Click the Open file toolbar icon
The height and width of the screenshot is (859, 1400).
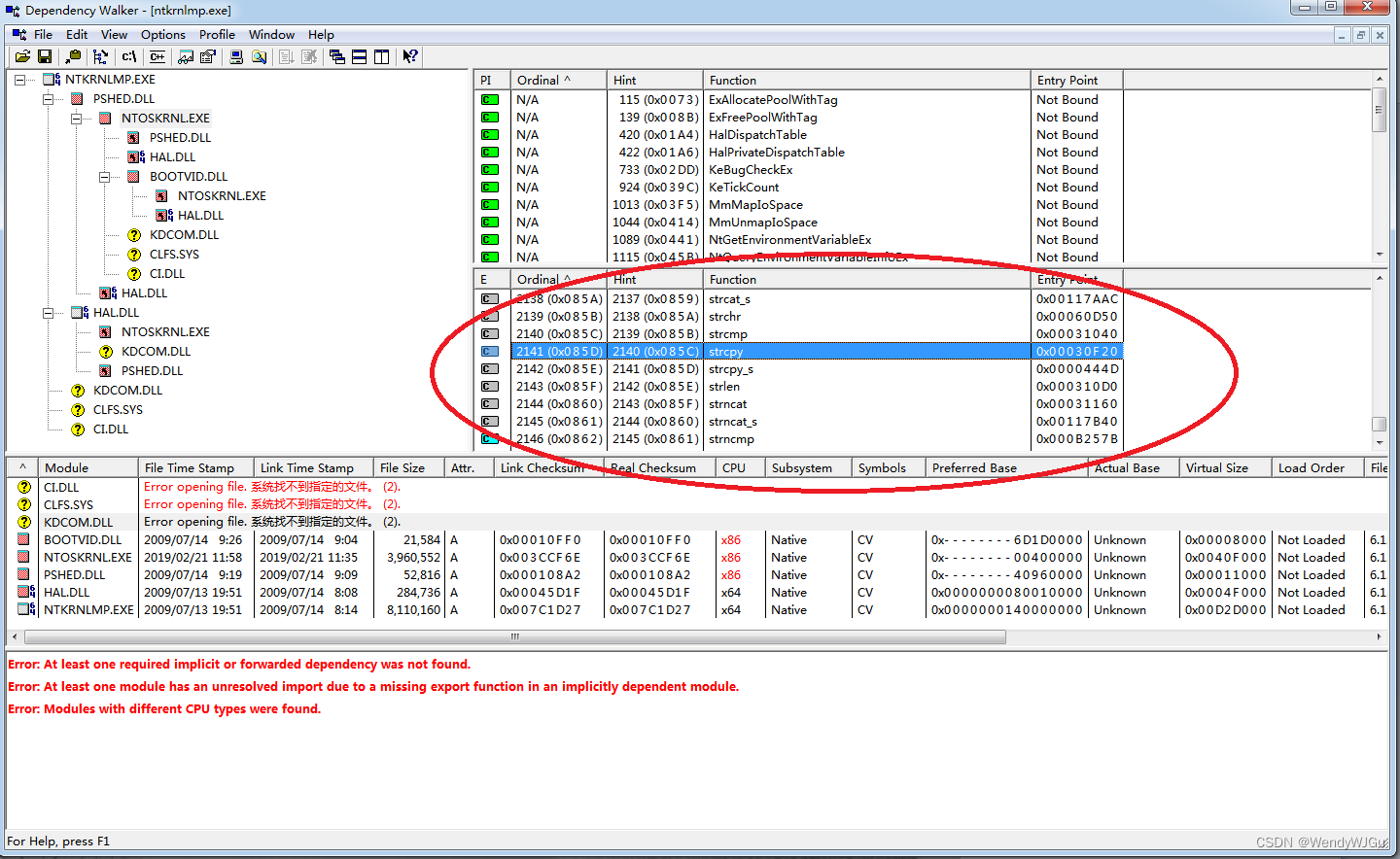pos(22,57)
